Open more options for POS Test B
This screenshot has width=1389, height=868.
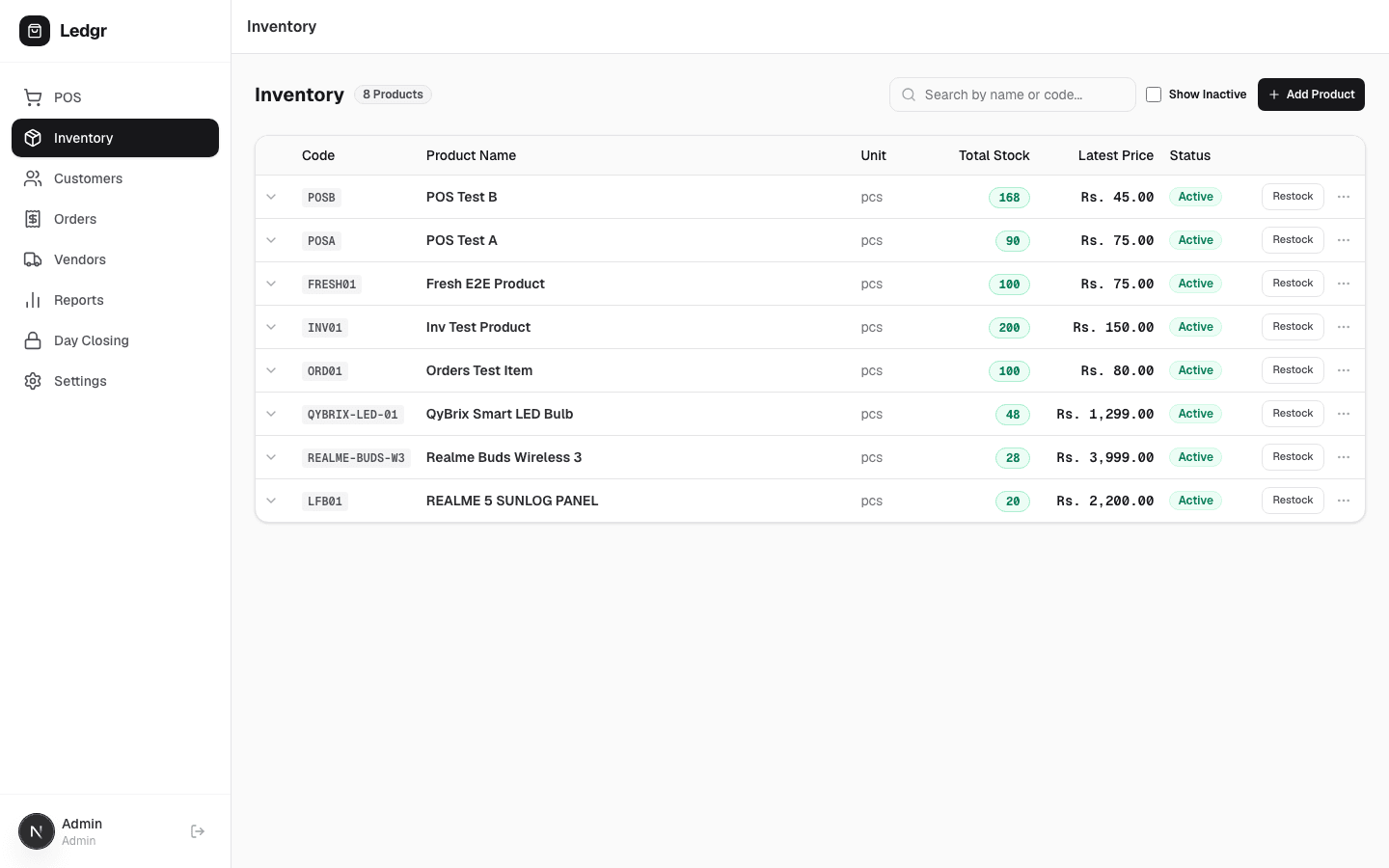1344,197
